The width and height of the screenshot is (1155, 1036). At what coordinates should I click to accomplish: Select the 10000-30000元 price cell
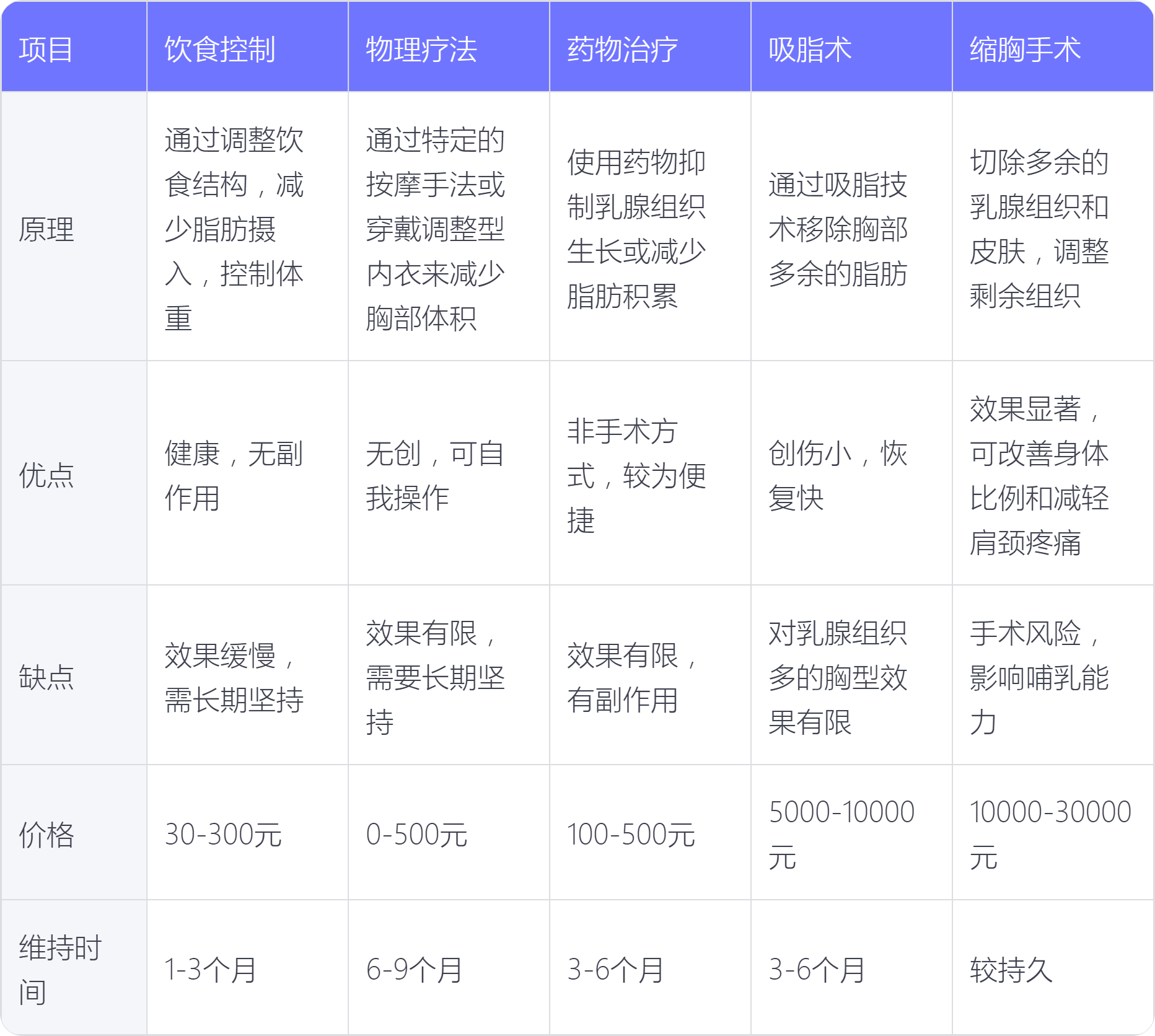1051,834
